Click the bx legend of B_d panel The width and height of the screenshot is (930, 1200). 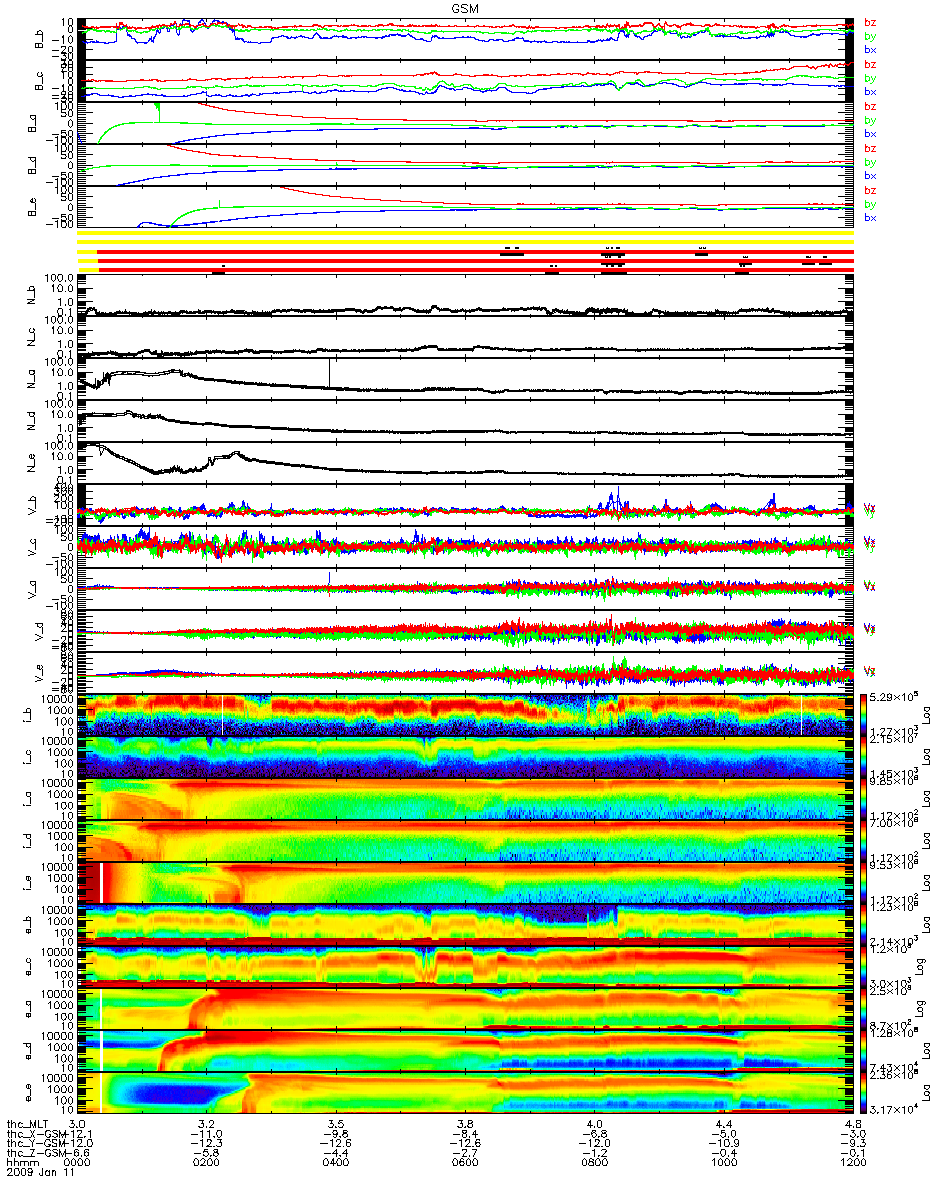869,175
